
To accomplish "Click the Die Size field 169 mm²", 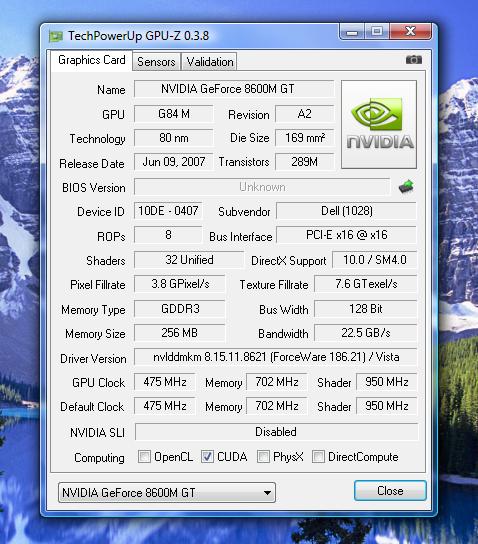I will pyautogui.click(x=305, y=138).
